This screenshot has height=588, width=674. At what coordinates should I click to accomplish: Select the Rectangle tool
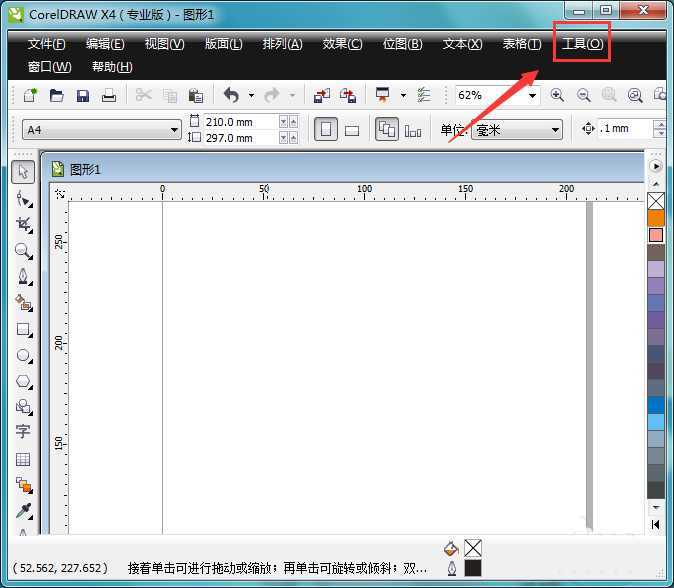coord(23,329)
